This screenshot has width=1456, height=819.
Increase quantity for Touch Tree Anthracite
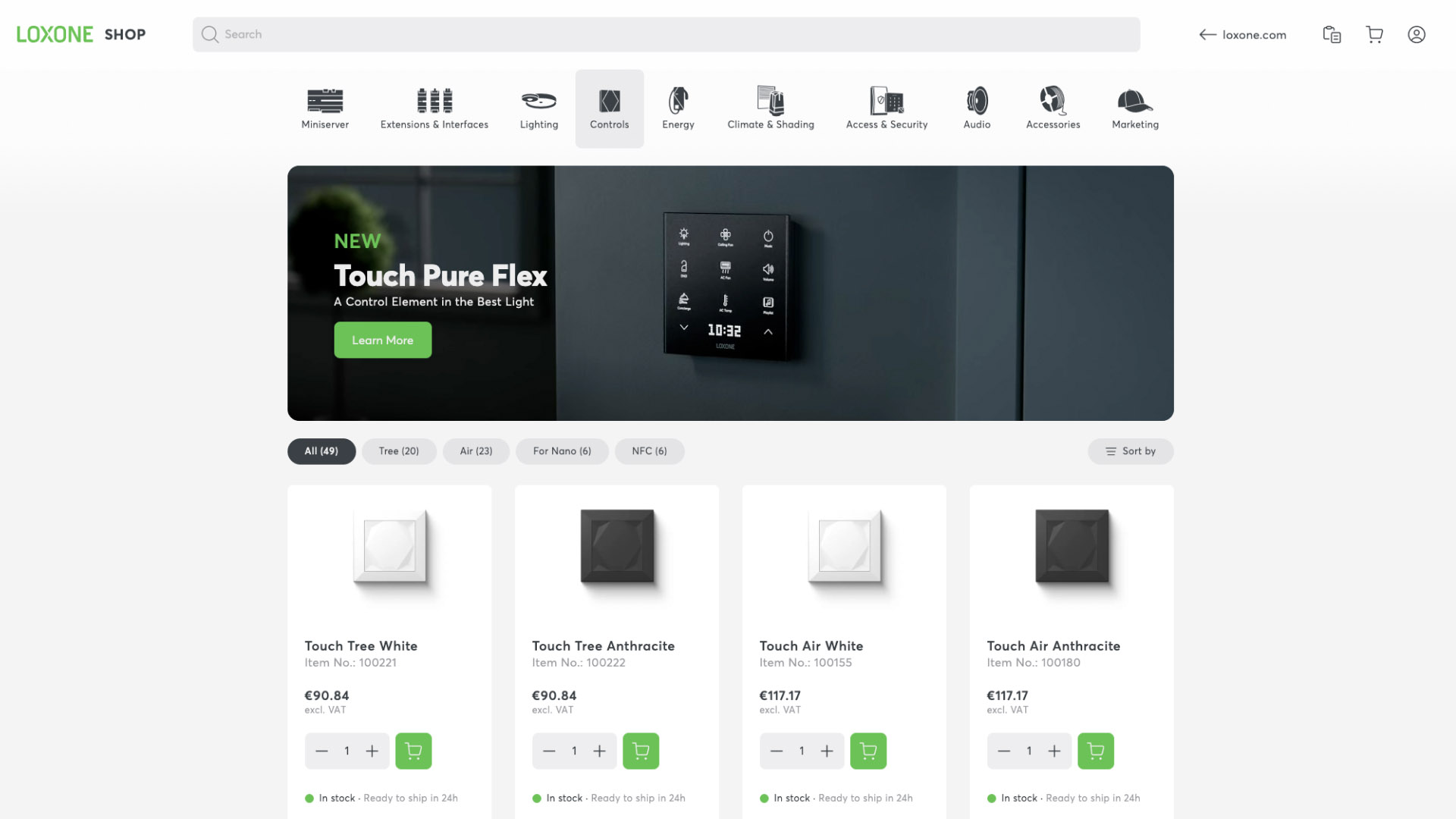599,751
